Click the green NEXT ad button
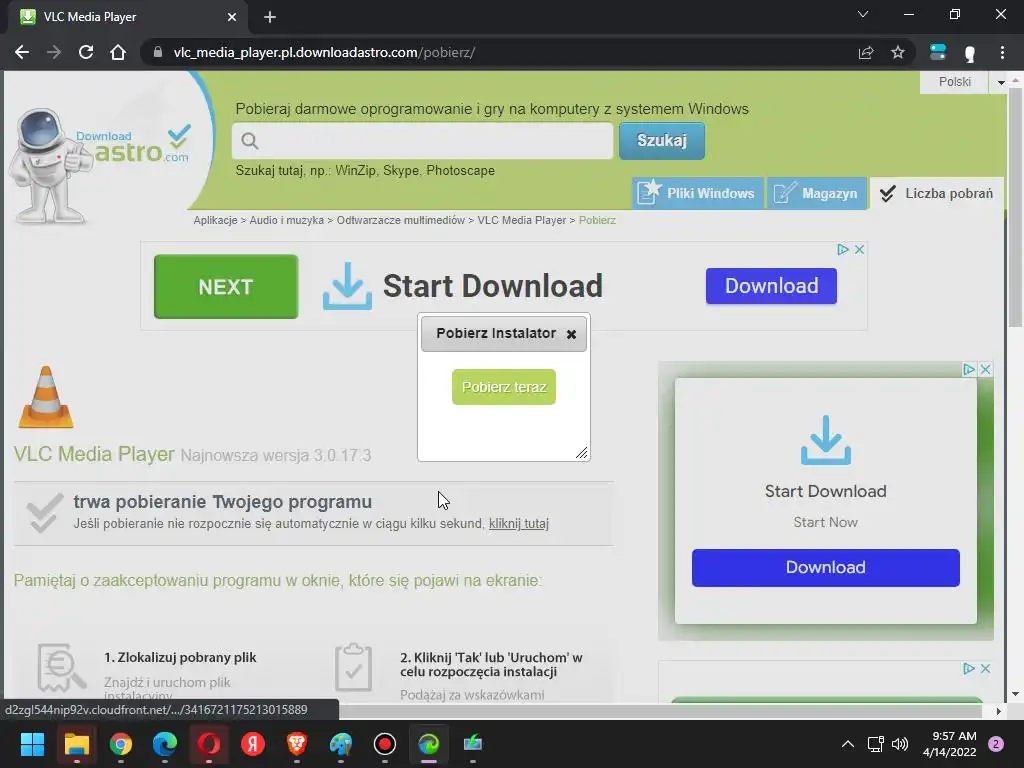This screenshot has height=768, width=1024. point(226,287)
